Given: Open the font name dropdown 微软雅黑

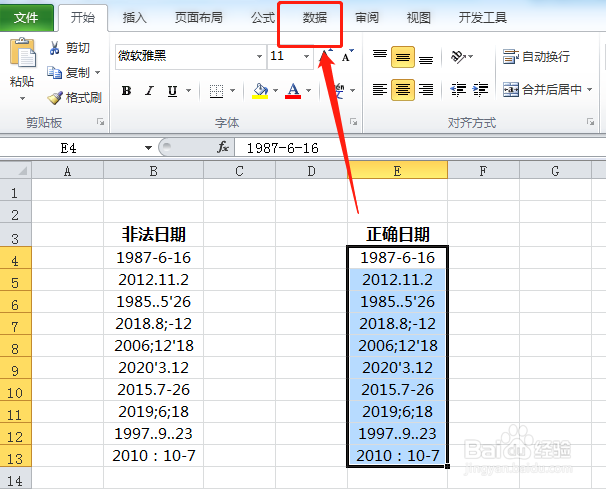Looking at the screenshot, I should click(259, 56).
